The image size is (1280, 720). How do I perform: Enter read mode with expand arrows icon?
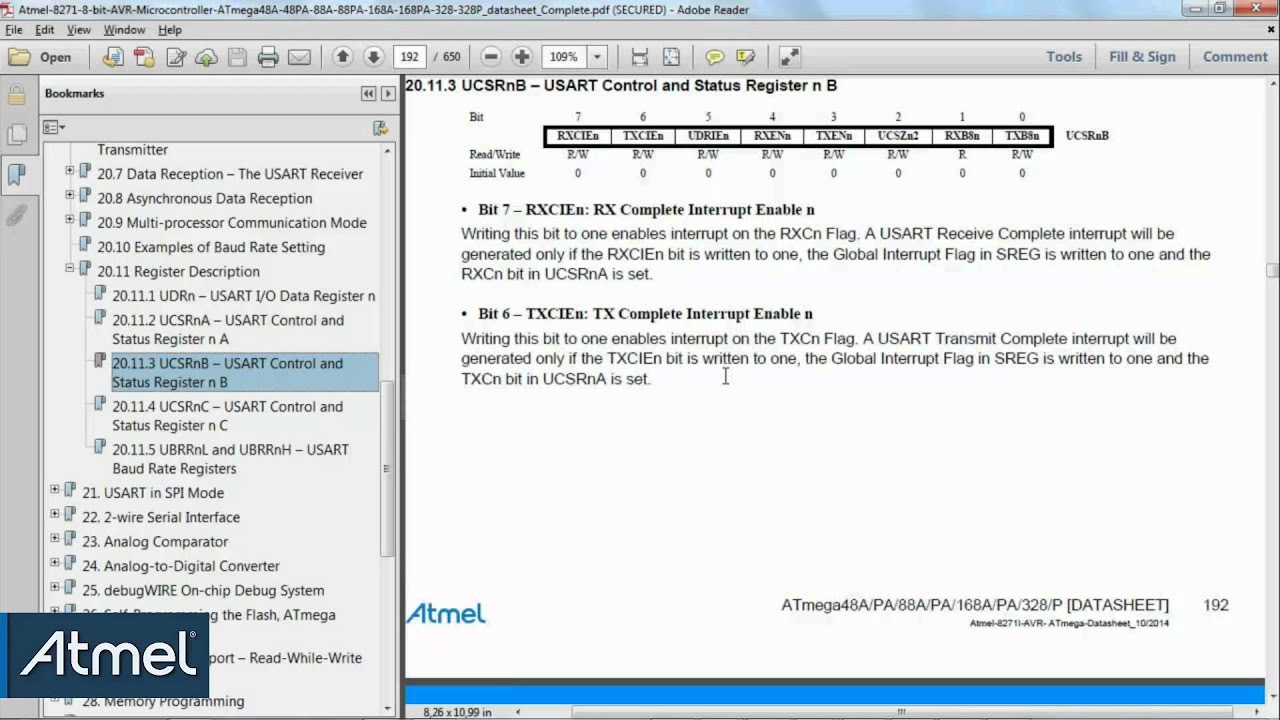789,57
